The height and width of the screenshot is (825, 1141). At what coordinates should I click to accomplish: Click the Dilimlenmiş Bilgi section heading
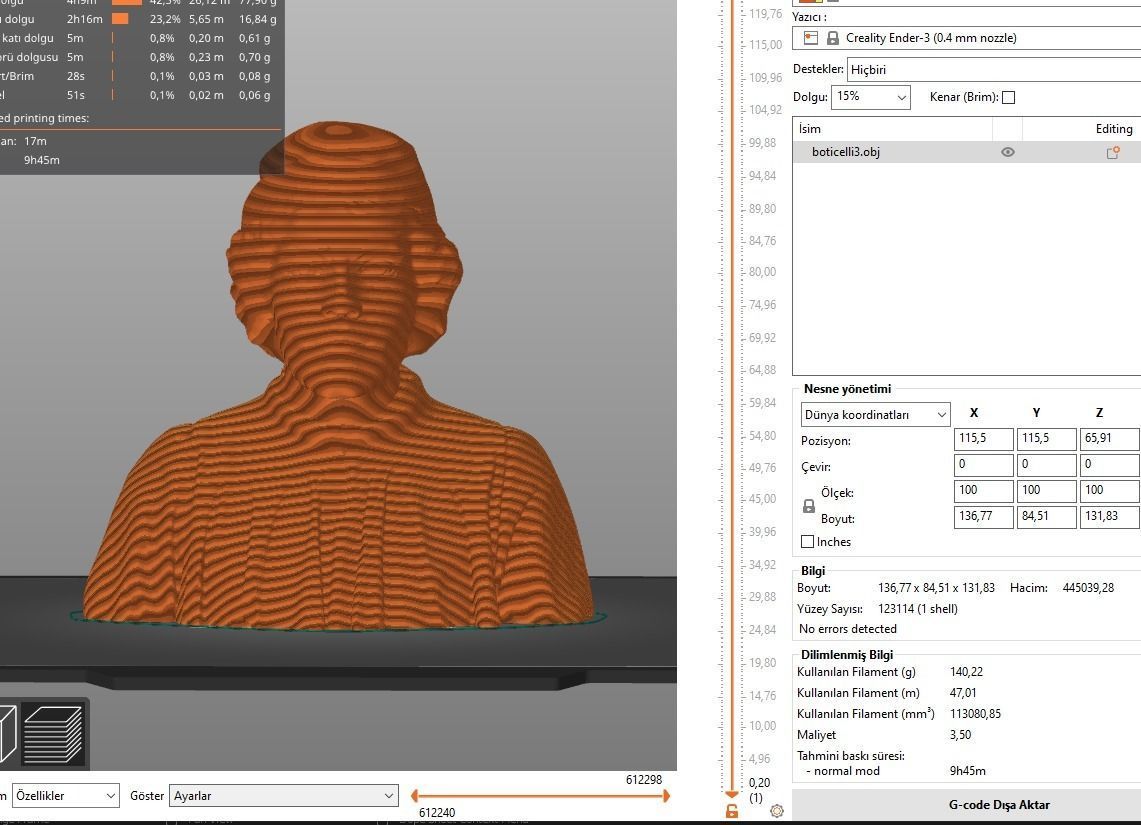tap(847, 654)
